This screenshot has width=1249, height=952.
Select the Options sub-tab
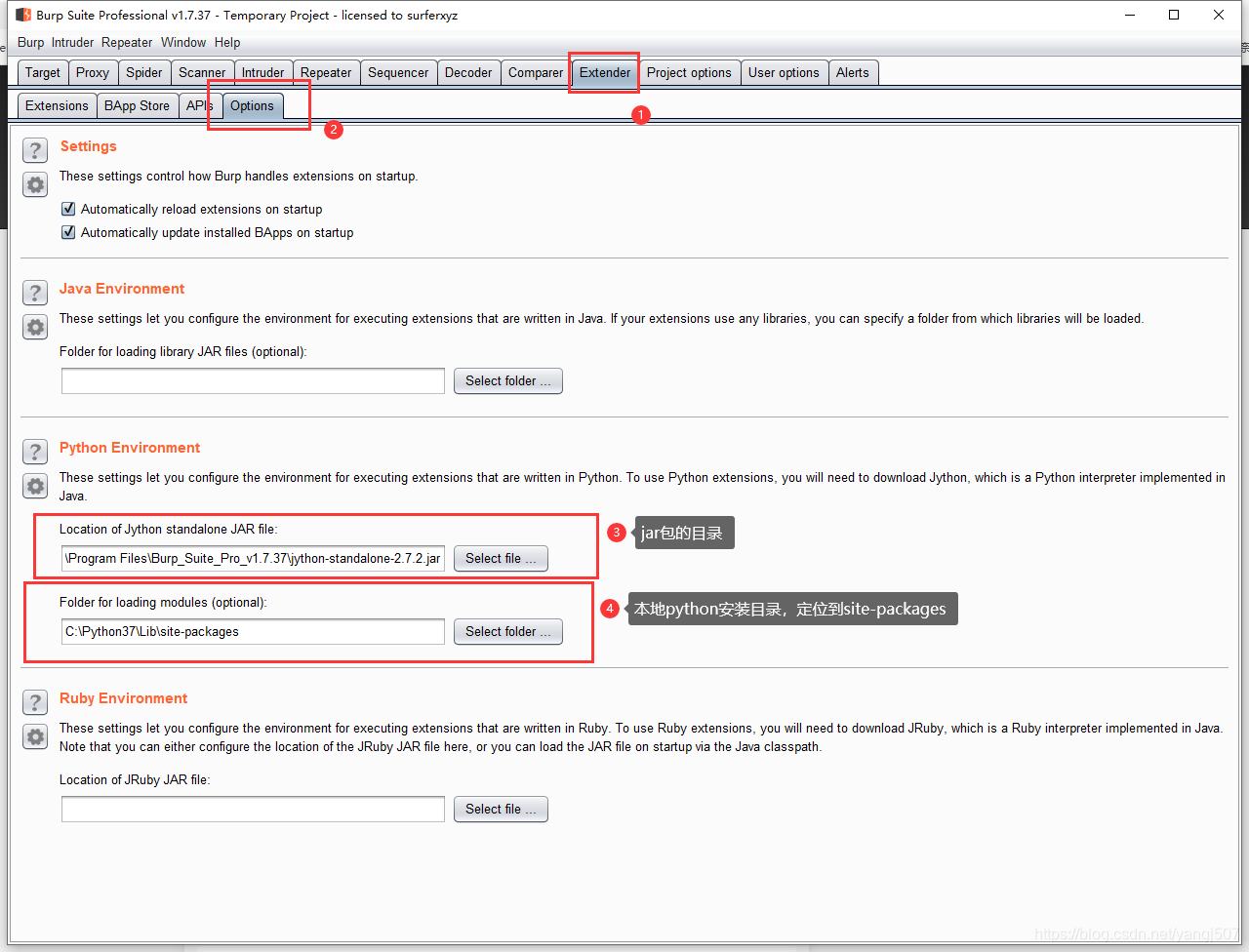pos(253,105)
